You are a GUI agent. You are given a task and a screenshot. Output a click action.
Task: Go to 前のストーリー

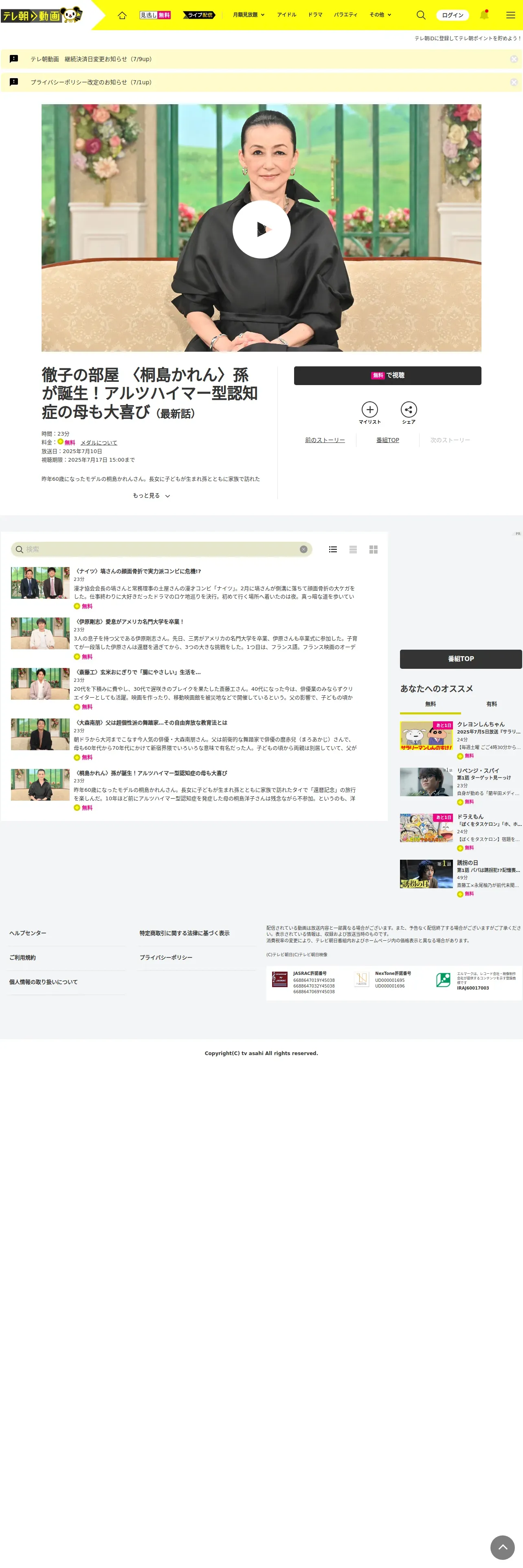pos(325,440)
